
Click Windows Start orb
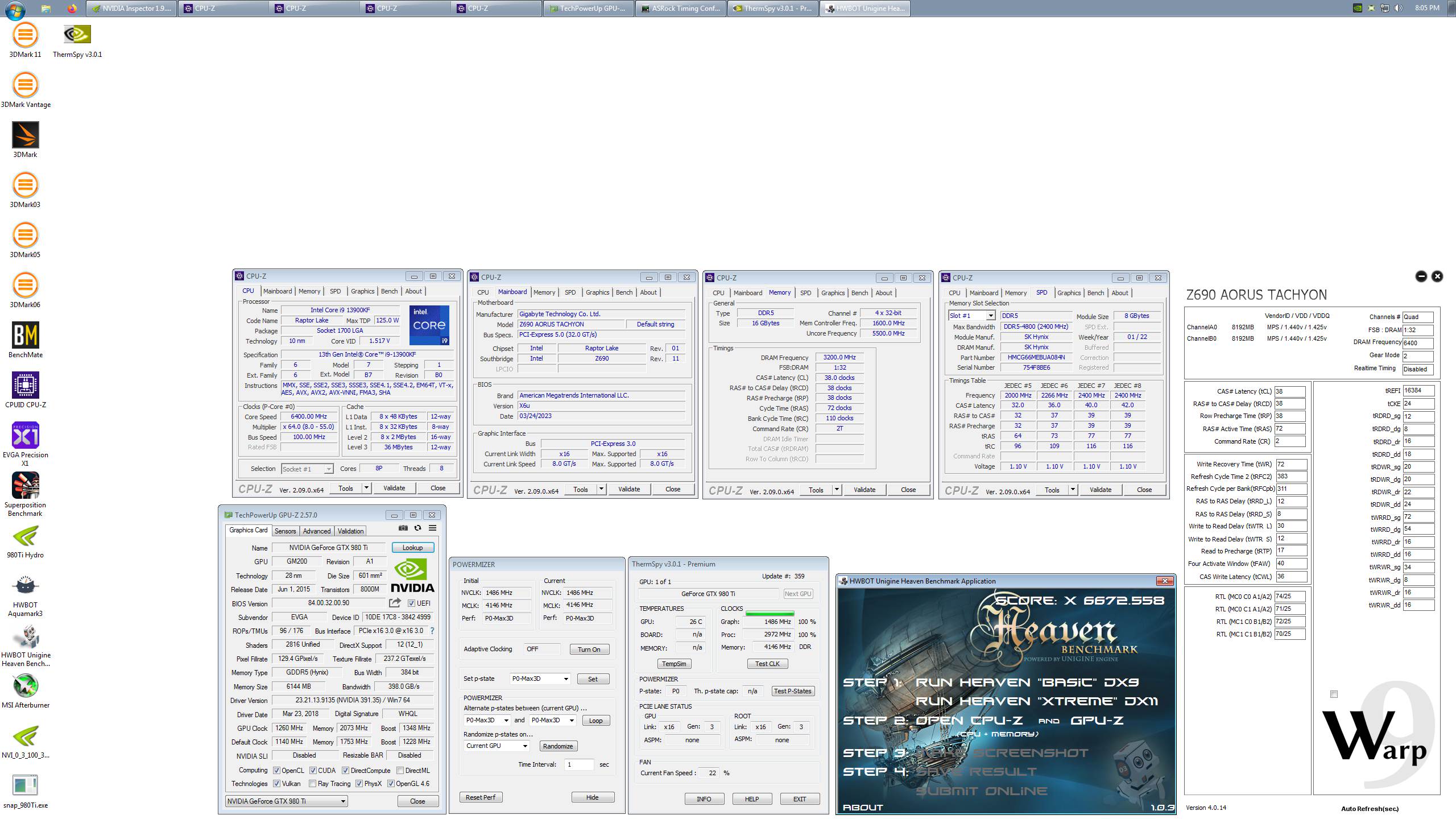click(14, 10)
